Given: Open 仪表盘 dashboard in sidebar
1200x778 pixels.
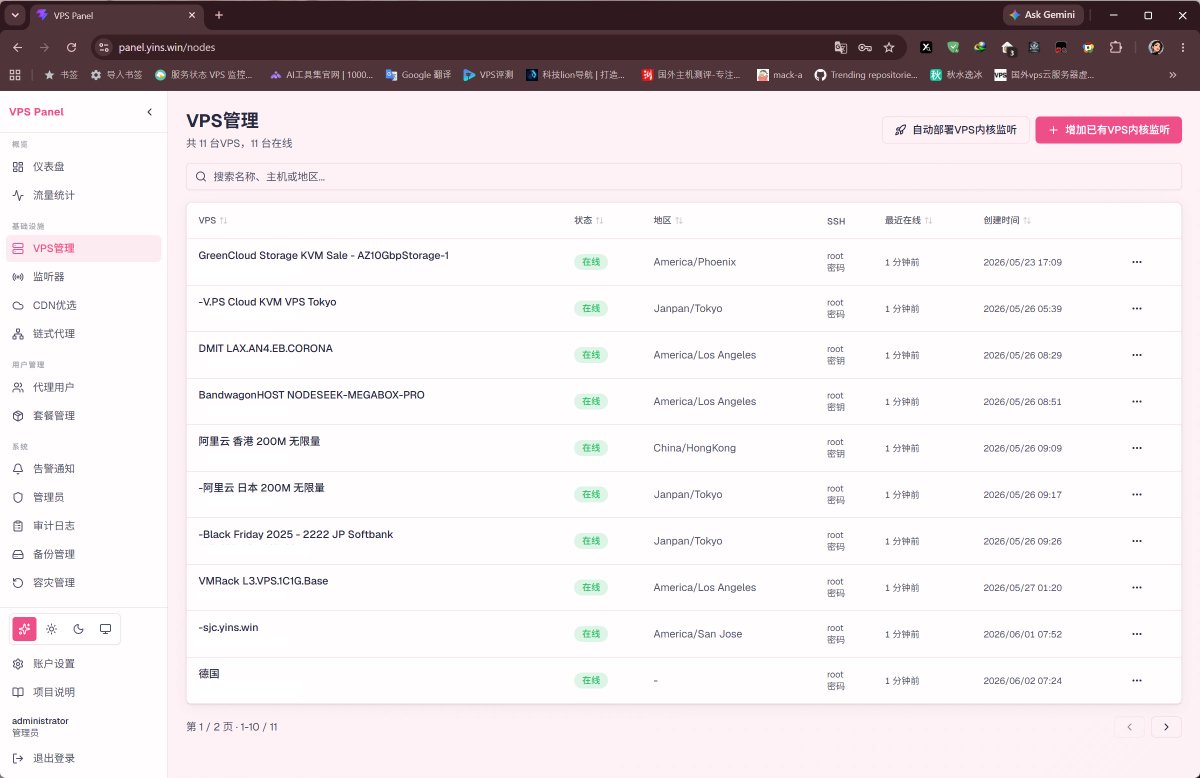Looking at the screenshot, I should click(x=83, y=167).
